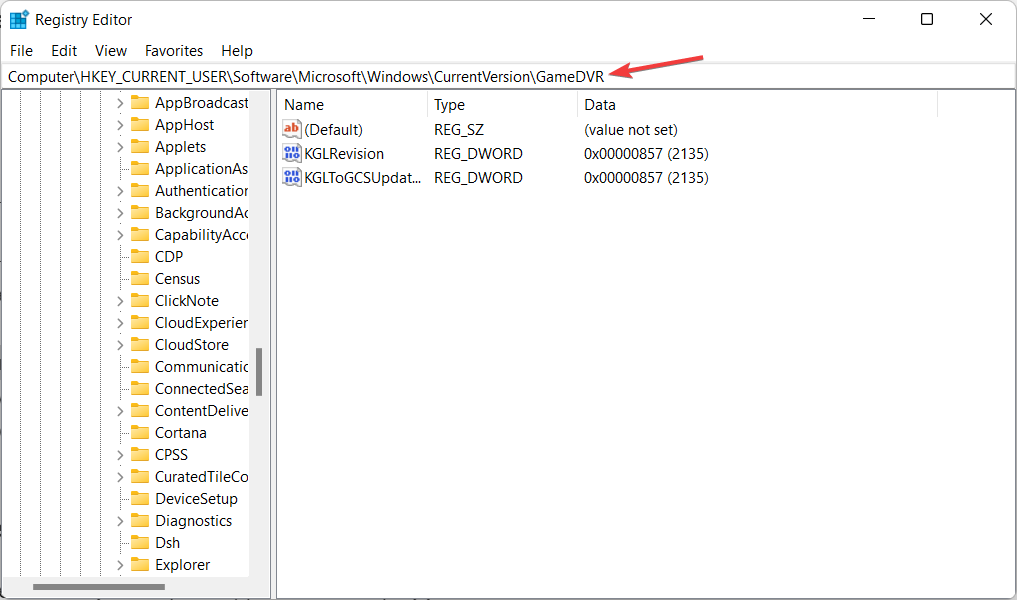The image size is (1017, 600).
Task: Click the Authentication folder icon
Action: [139, 191]
